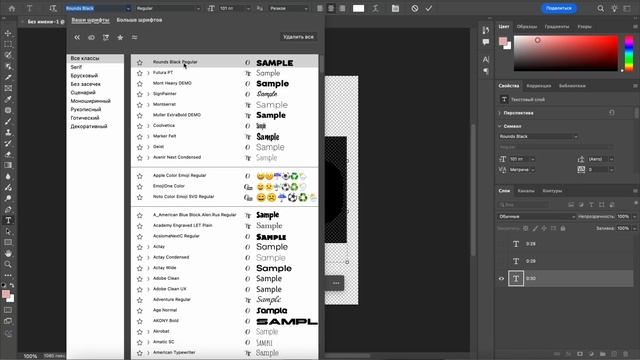Expand the Avenir Next Condensed family
Screen dimensions: 640x360
148,158
